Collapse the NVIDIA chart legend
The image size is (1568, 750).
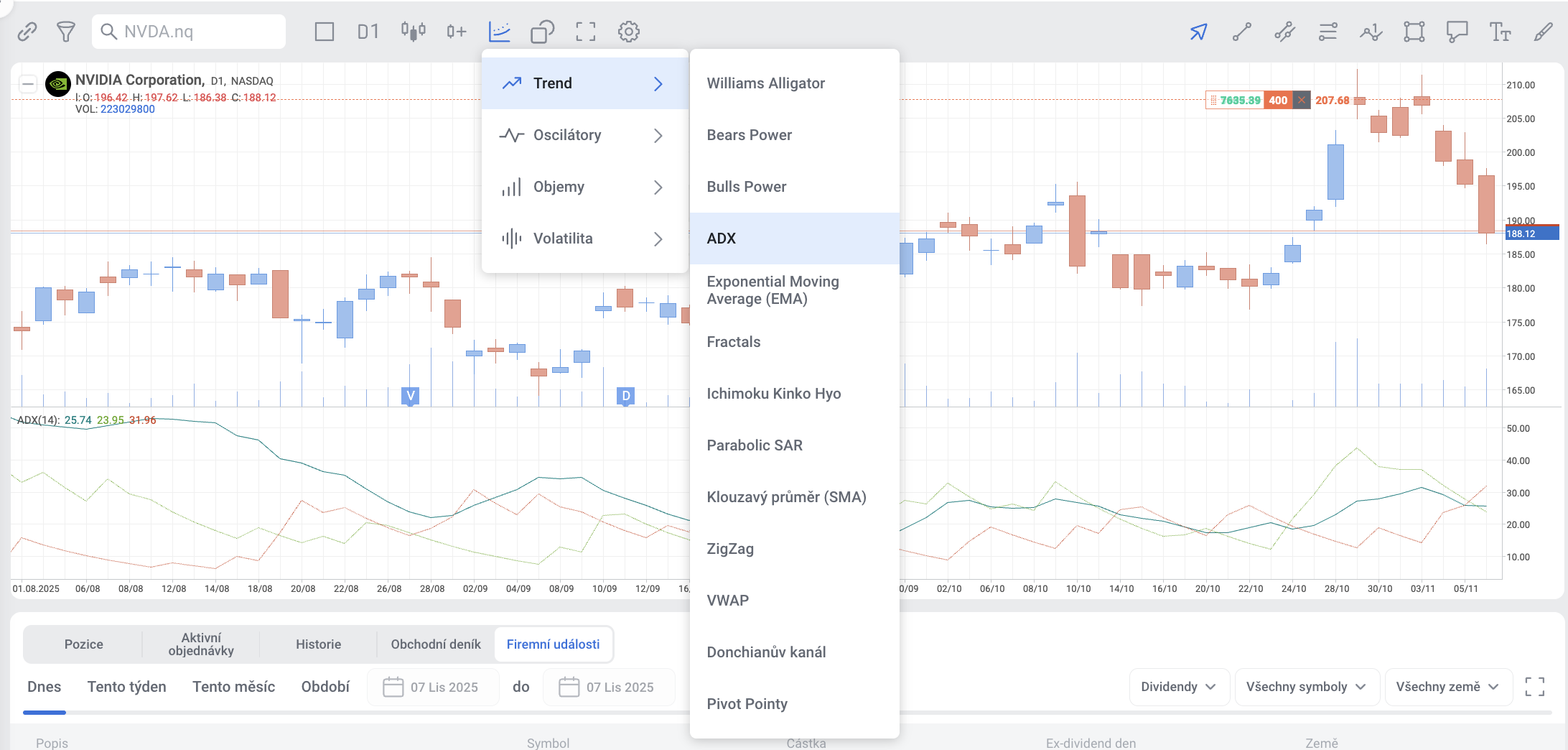point(28,84)
